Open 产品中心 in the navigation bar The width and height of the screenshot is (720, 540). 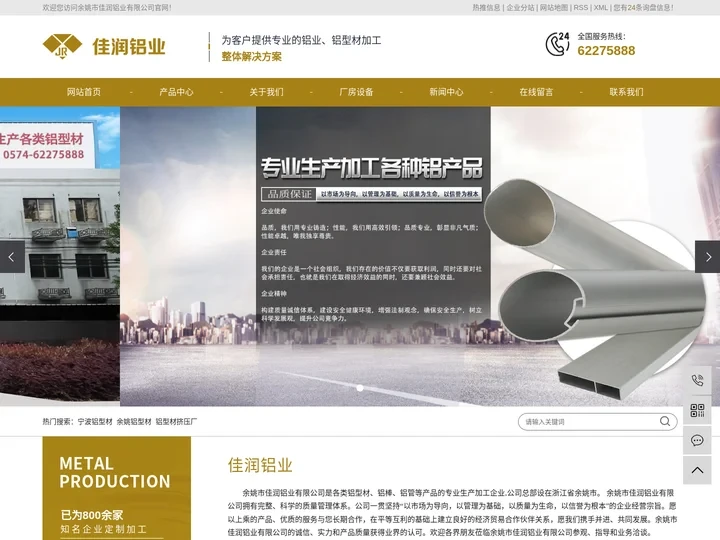[x=176, y=92]
